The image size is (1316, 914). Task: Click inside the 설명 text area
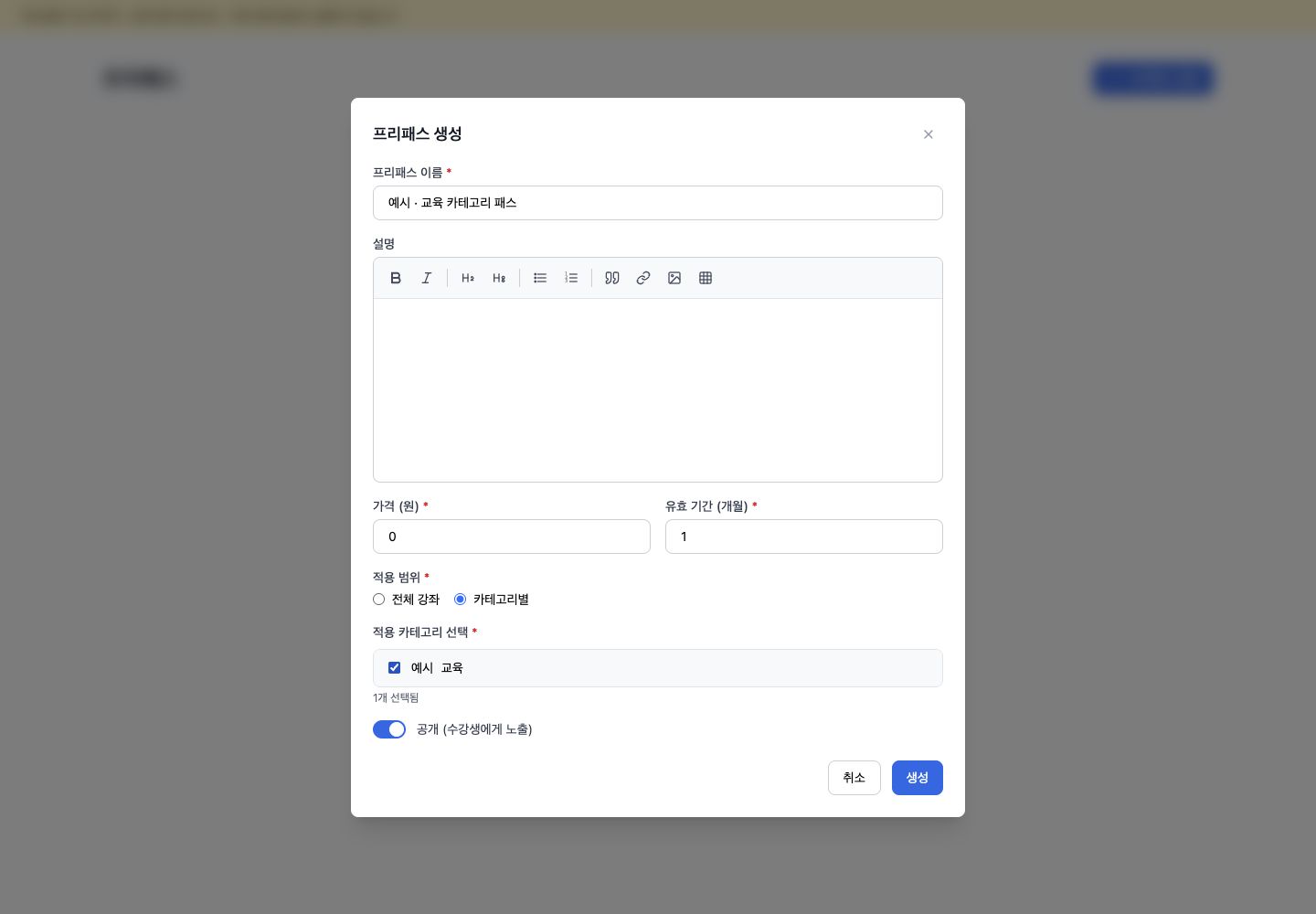[658, 390]
